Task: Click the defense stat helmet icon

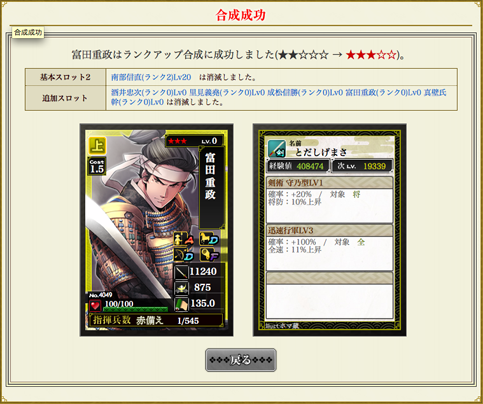Action: [x=181, y=288]
